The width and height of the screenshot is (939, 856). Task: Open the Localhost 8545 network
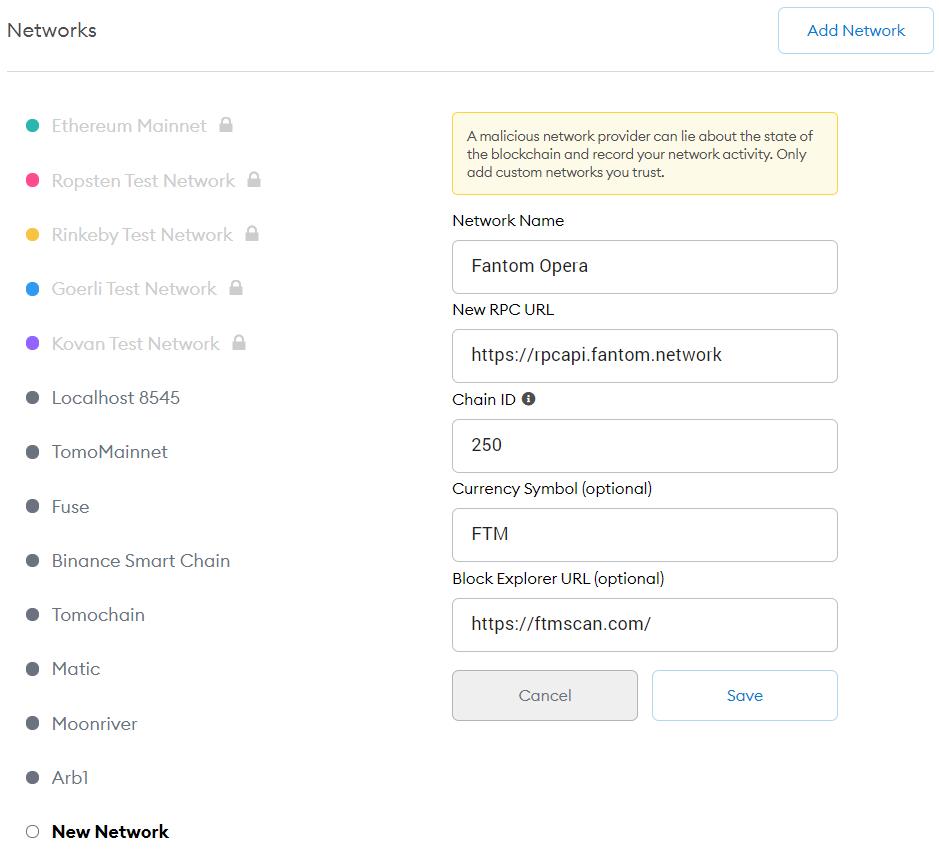click(x=116, y=398)
